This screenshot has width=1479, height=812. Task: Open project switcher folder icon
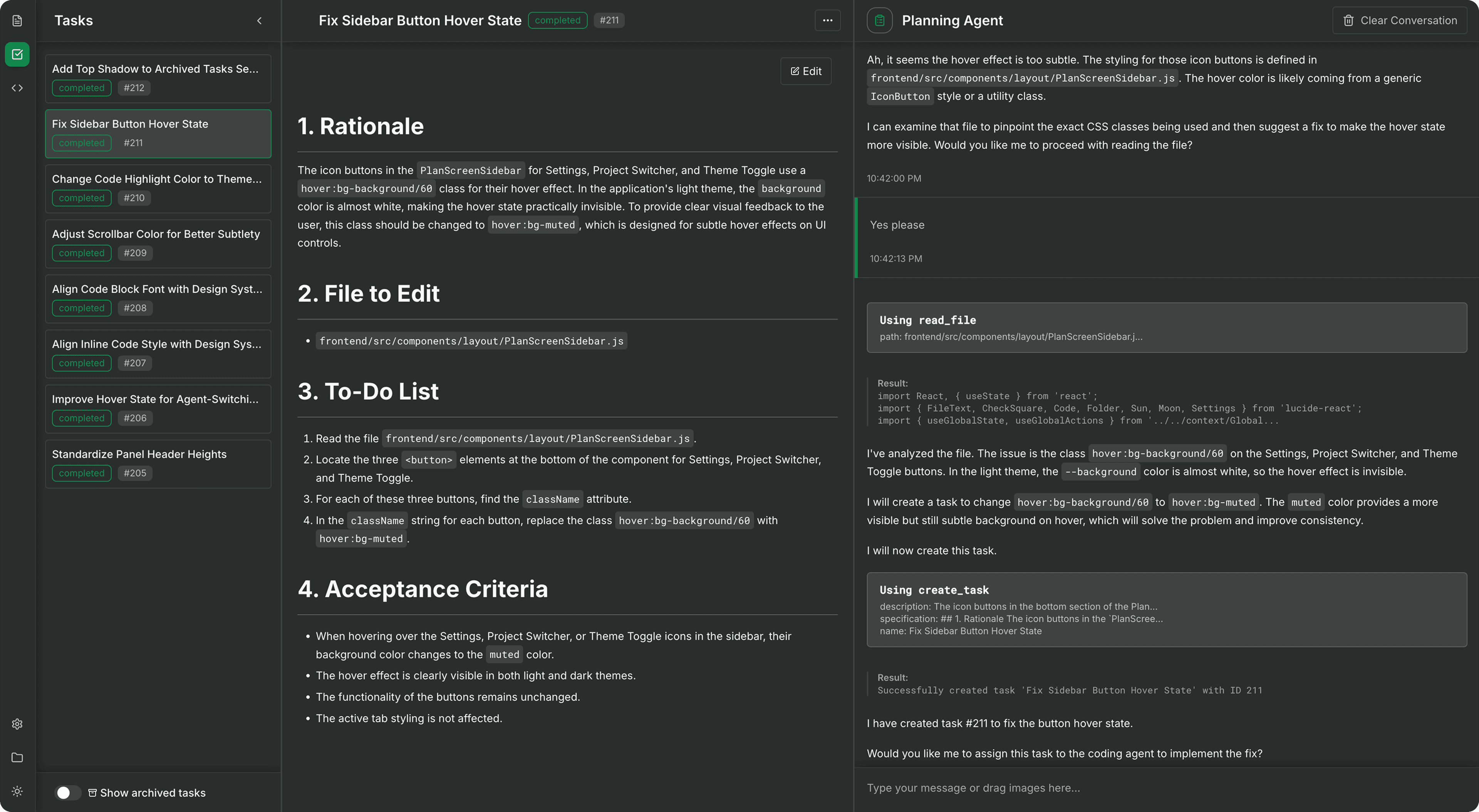point(17,757)
